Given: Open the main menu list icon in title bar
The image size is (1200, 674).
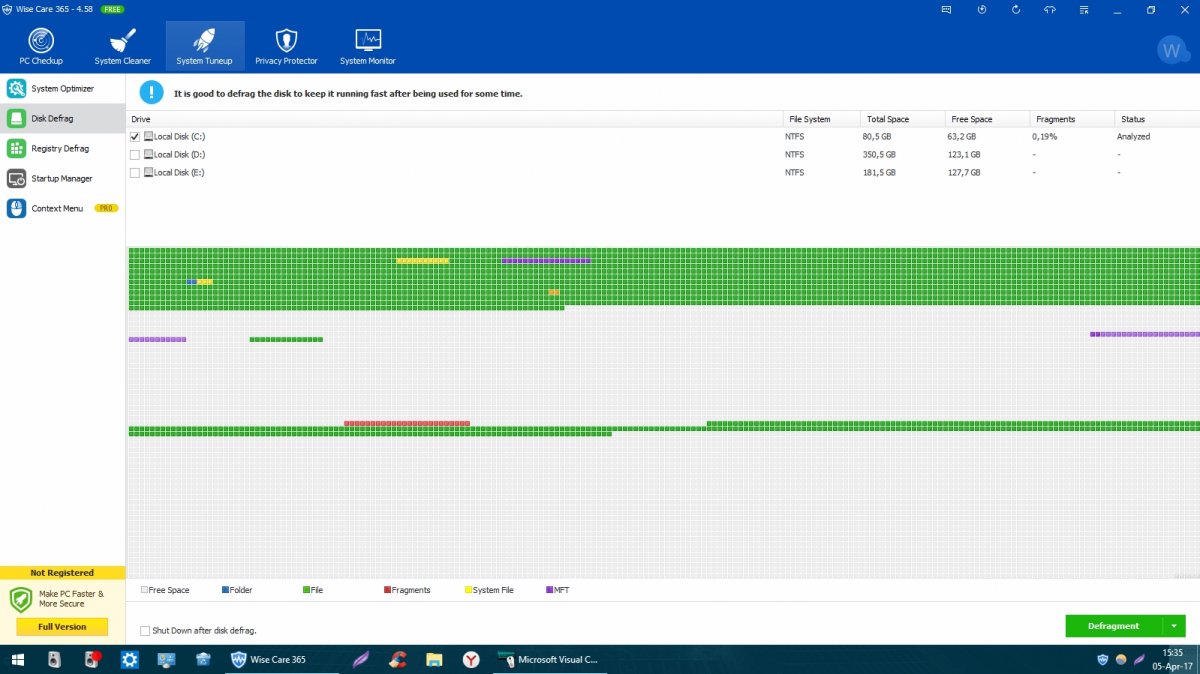Looking at the screenshot, I should tap(1084, 9).
